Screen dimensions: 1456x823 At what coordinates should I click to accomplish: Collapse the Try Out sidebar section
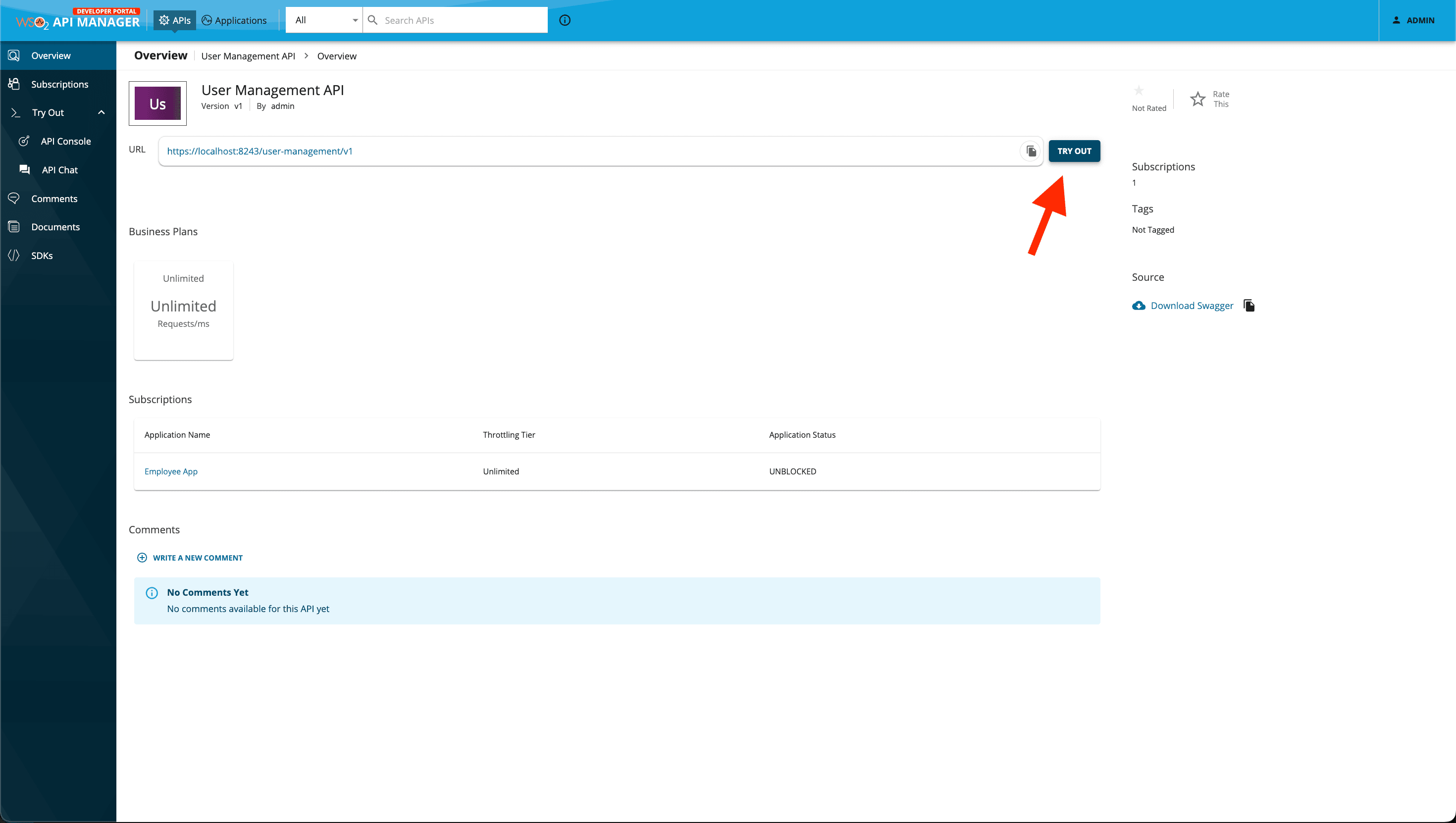click(x=102, y=112)
